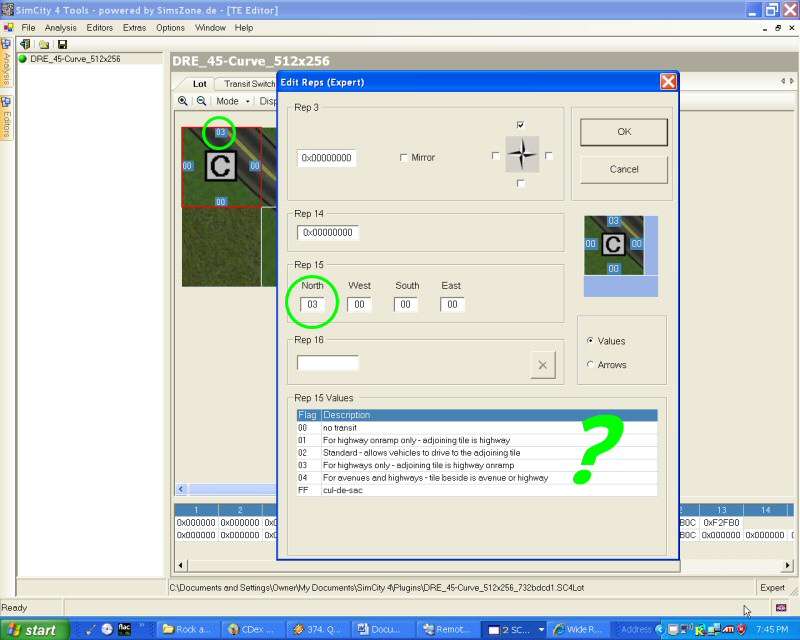800x640 pixels.
Task: Click the exit-door icon in the main toolbar
Action: [25, 44]
